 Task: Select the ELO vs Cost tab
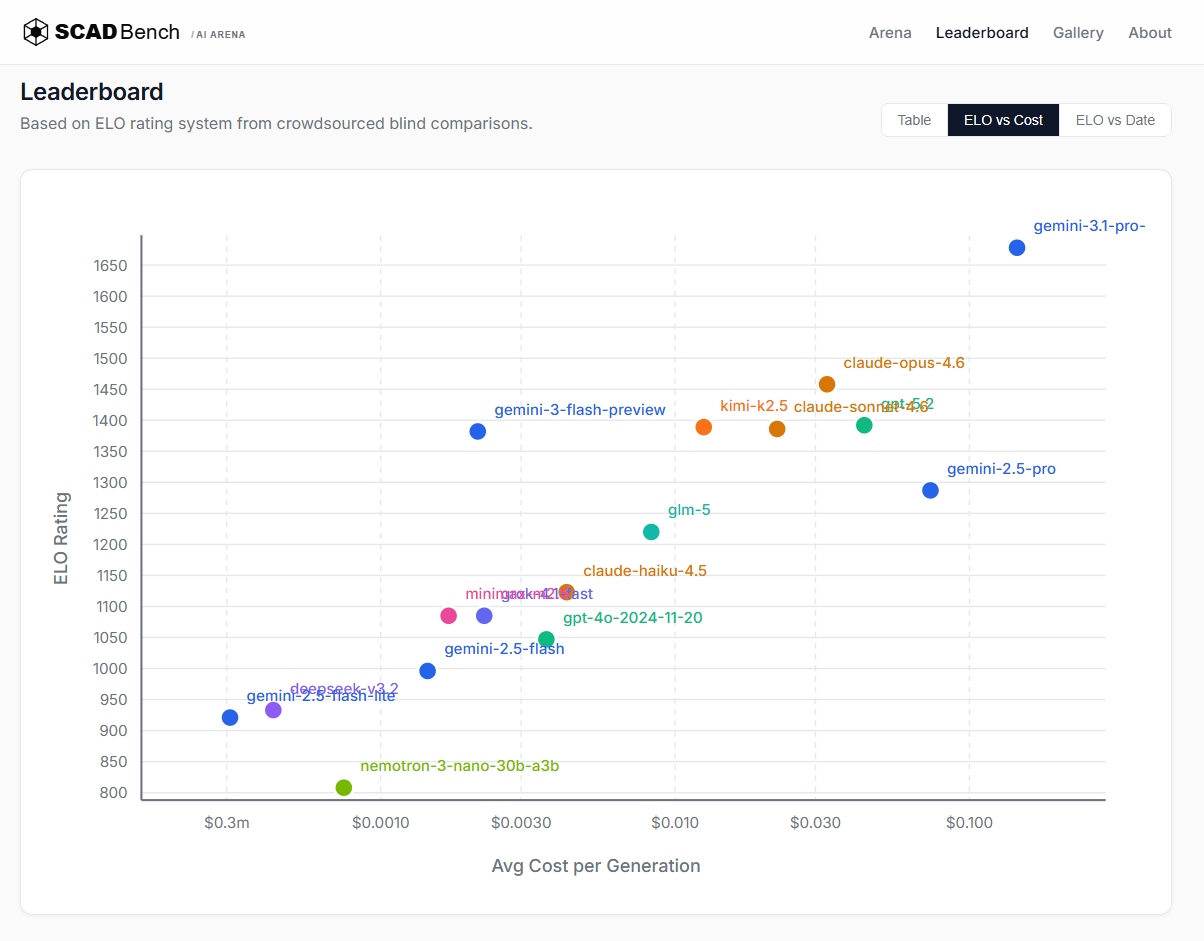pos(1003,120)
